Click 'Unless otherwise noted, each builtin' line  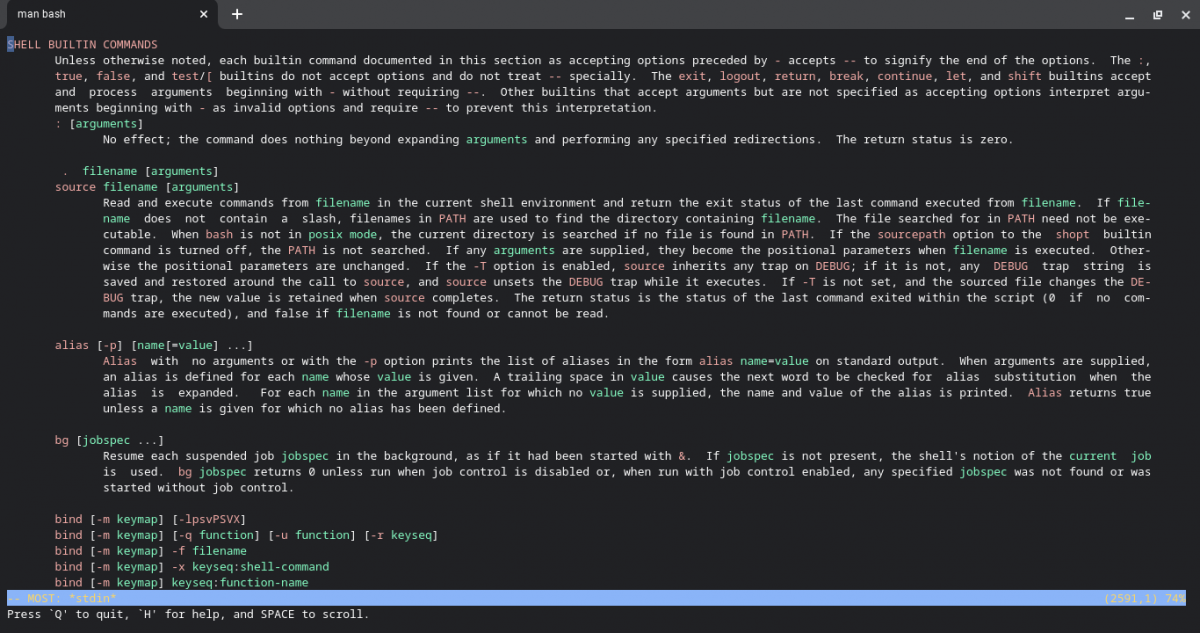point(603,61)
